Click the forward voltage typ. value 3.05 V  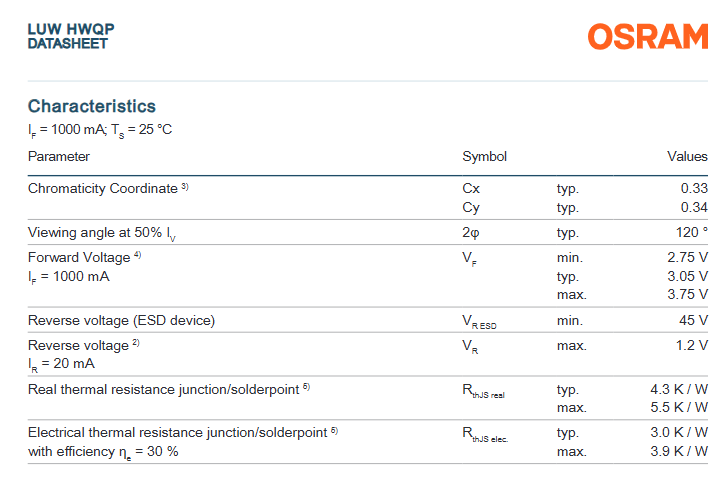coord(688,276)
